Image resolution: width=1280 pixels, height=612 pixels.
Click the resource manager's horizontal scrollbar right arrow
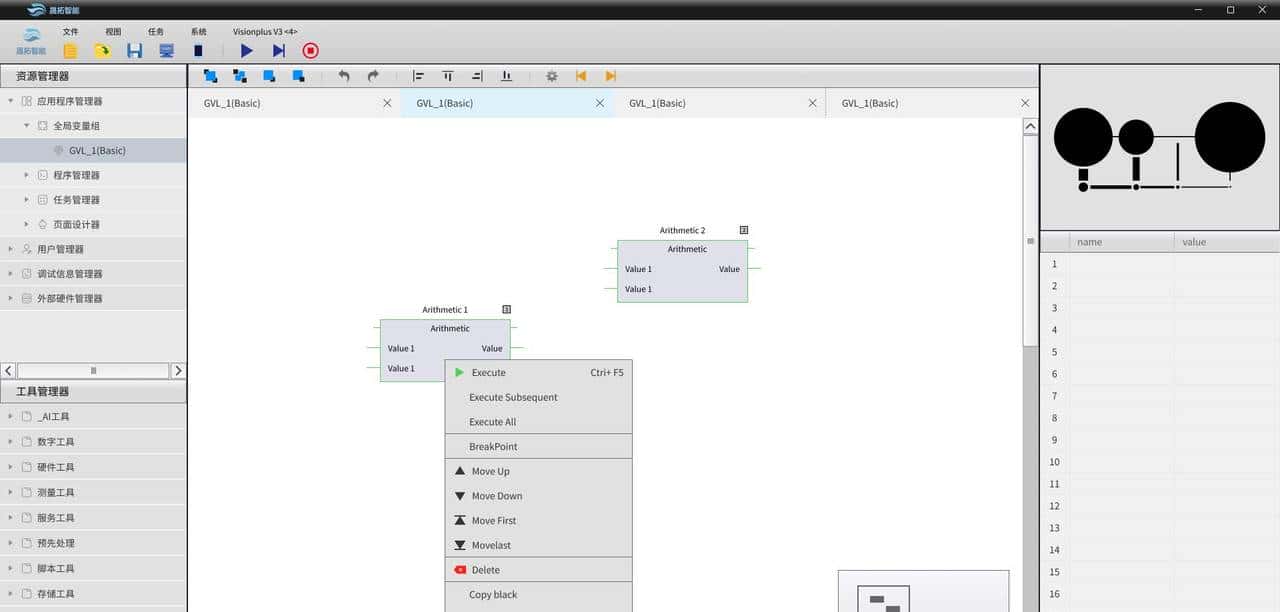coord(178,370)
